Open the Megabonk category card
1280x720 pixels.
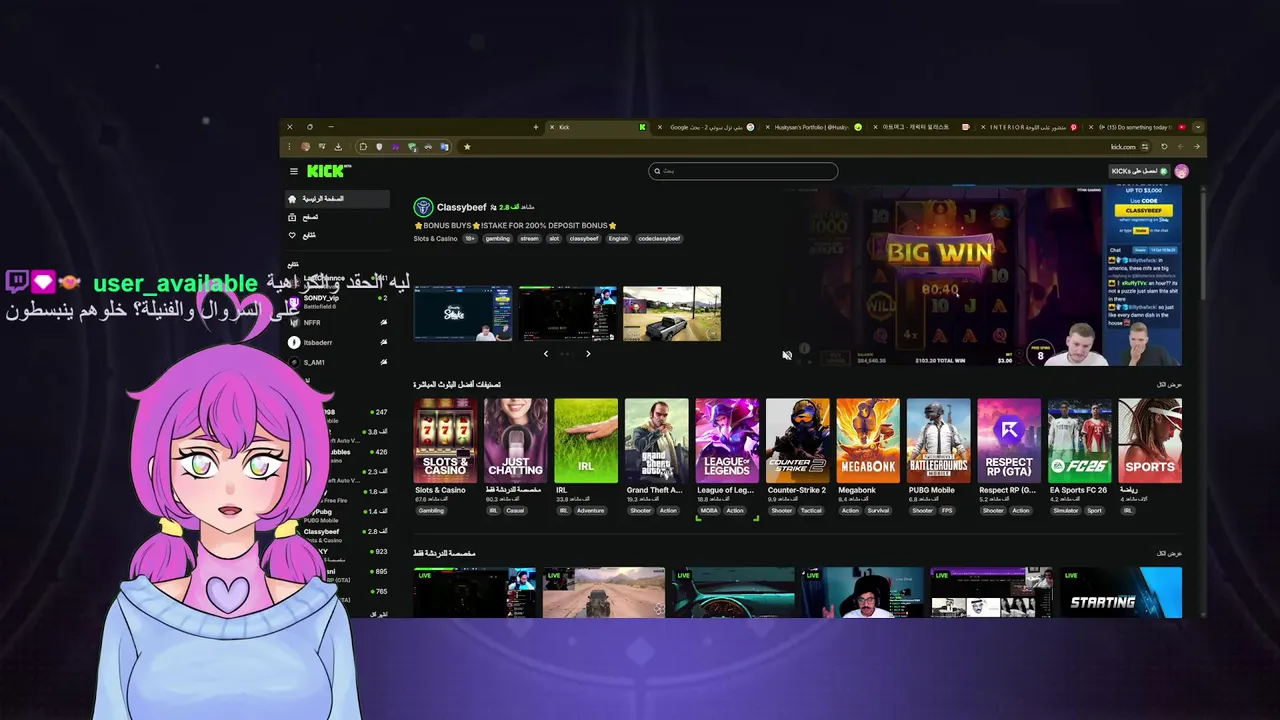[x=868, y=441]
